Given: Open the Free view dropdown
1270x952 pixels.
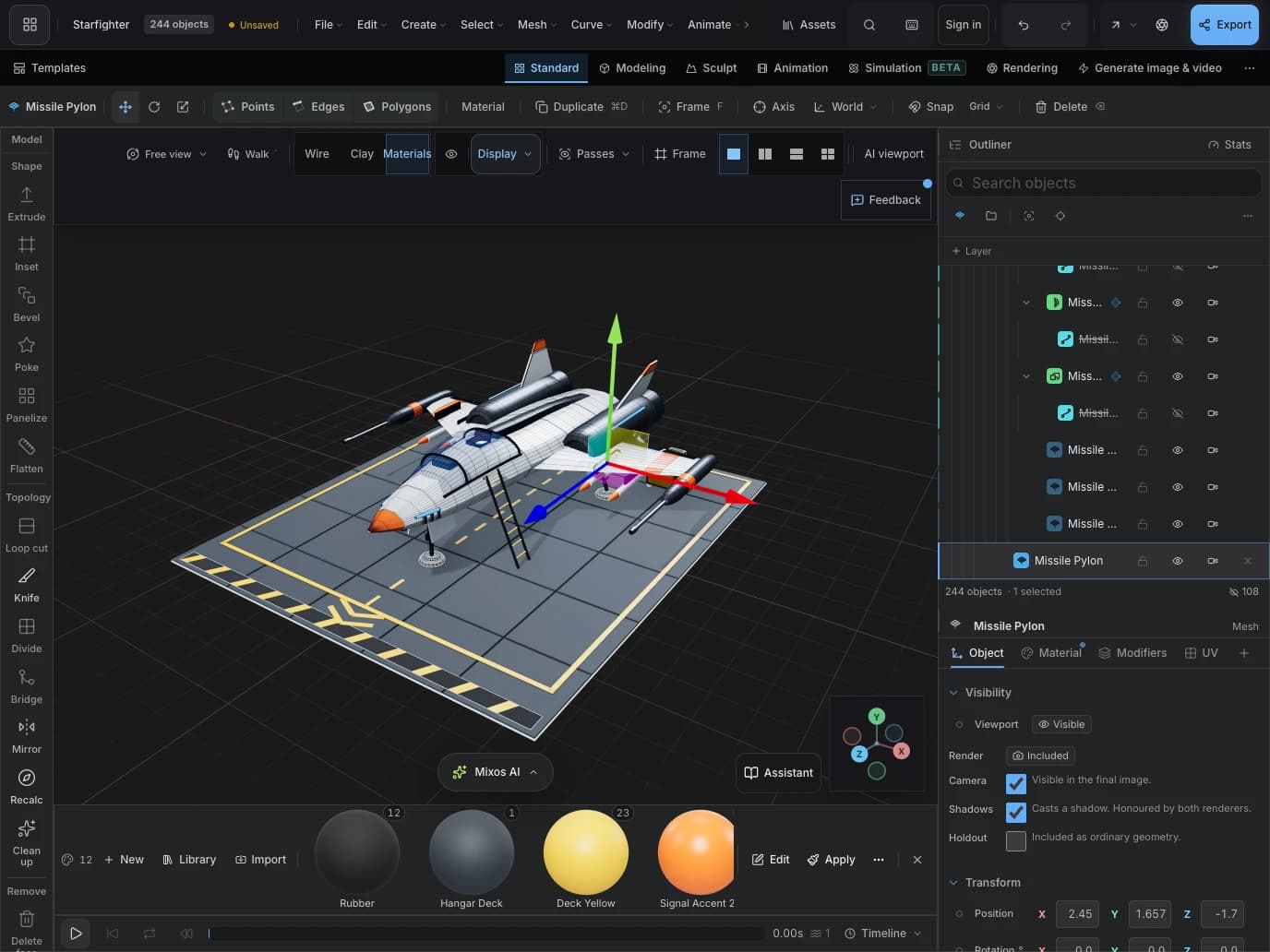Looking at the screenshot, I should point(167,154).
